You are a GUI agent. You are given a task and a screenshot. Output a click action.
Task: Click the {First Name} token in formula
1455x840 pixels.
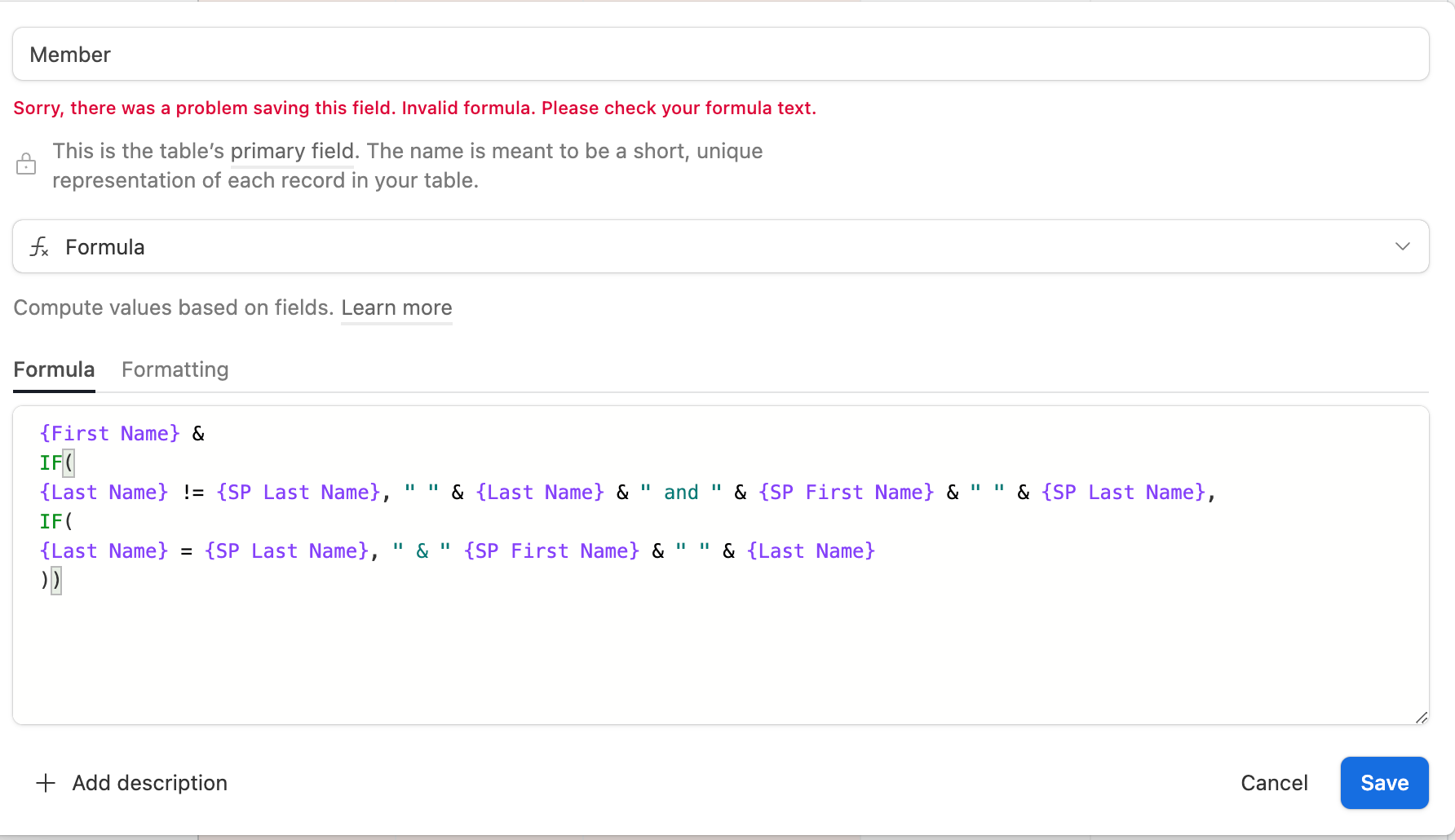coord(109,433)
